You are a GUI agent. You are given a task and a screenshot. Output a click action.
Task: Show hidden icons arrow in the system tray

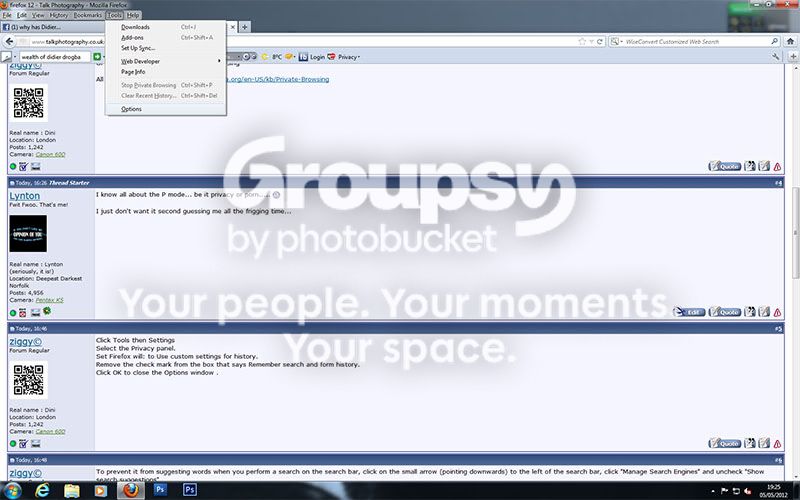click(713, 491)
